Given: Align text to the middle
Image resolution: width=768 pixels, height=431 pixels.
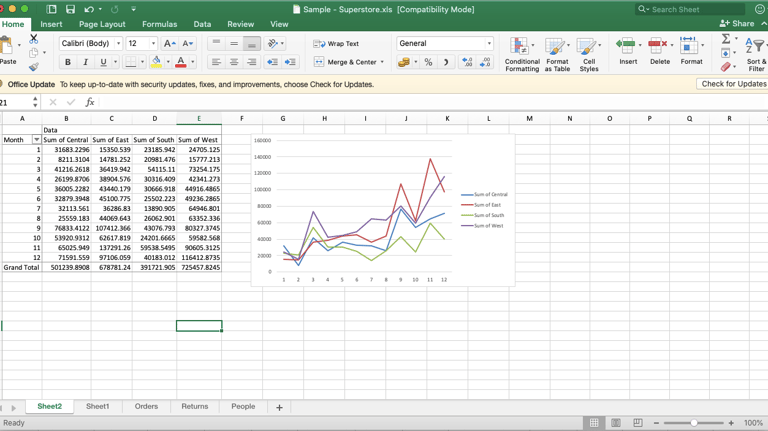Looking at the screenshot, I should pos(234,44).
